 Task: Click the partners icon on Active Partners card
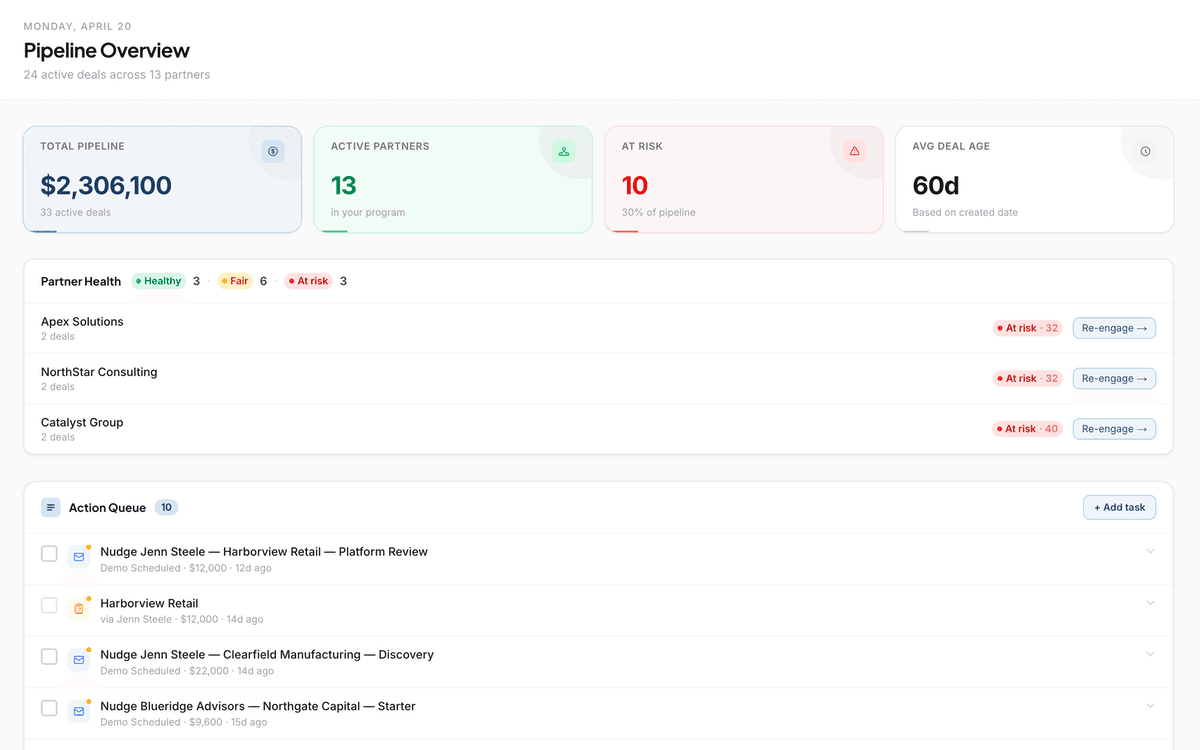tap(564, 151)
